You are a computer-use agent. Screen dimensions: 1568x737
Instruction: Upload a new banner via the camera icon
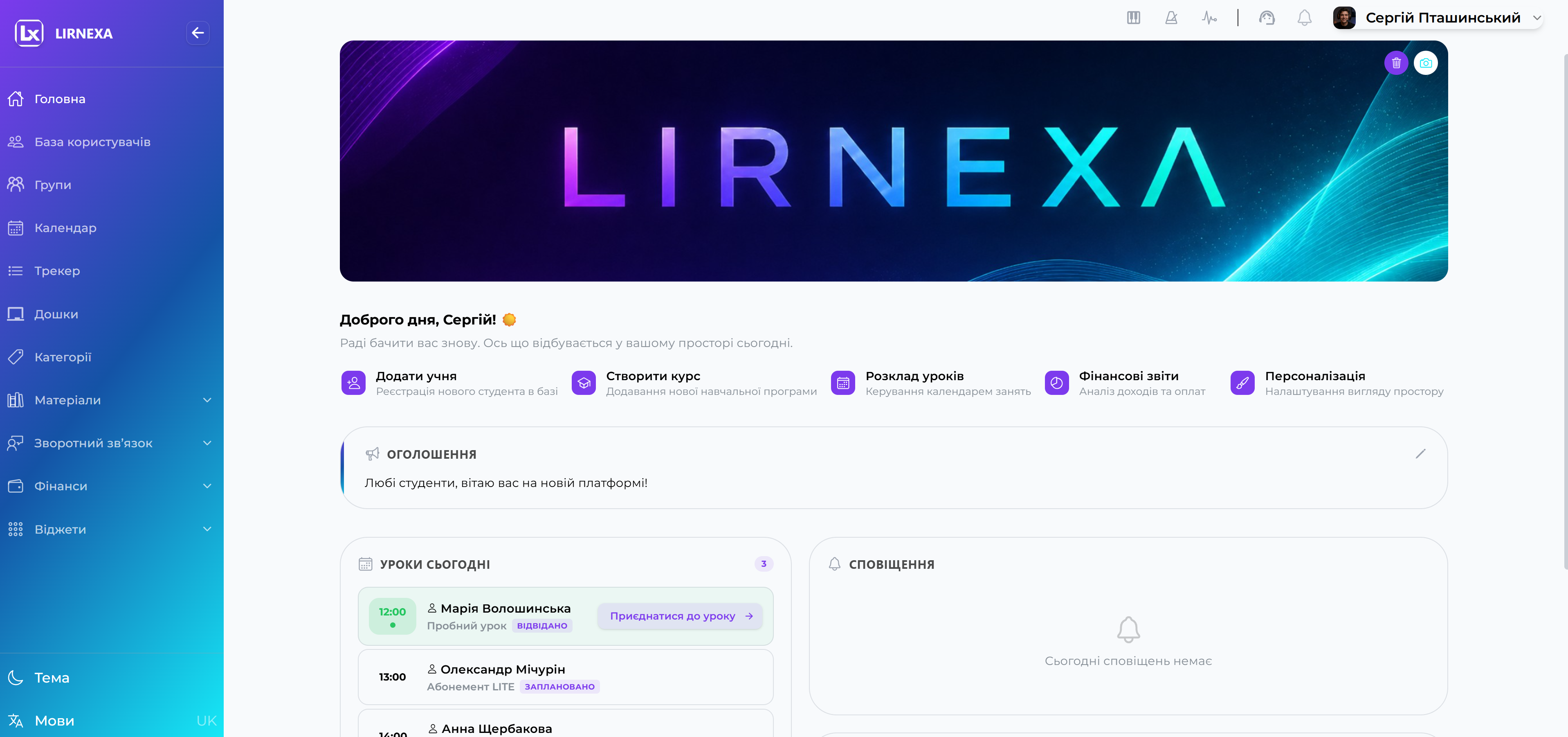pyautogui.click(x=1426, y=63)
